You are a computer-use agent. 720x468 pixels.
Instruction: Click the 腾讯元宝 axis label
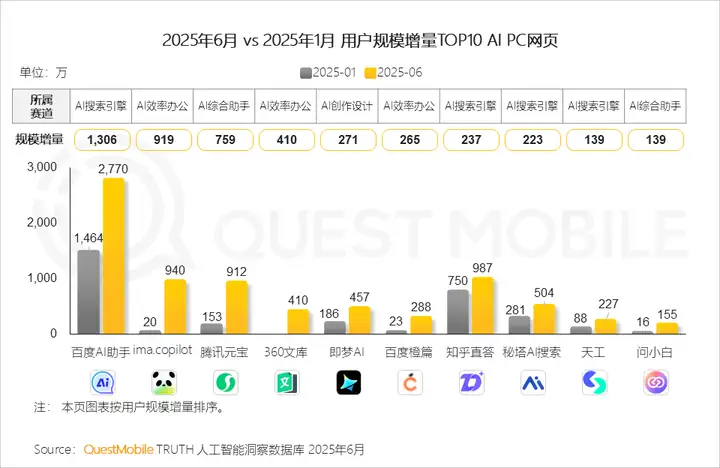point(225,352)
